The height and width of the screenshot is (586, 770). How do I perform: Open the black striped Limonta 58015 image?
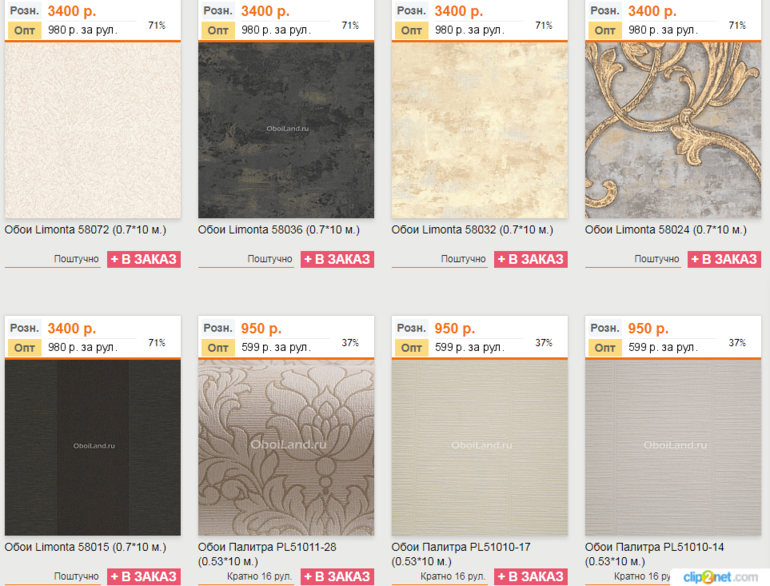pyautogui.click(x=93, y=447)
